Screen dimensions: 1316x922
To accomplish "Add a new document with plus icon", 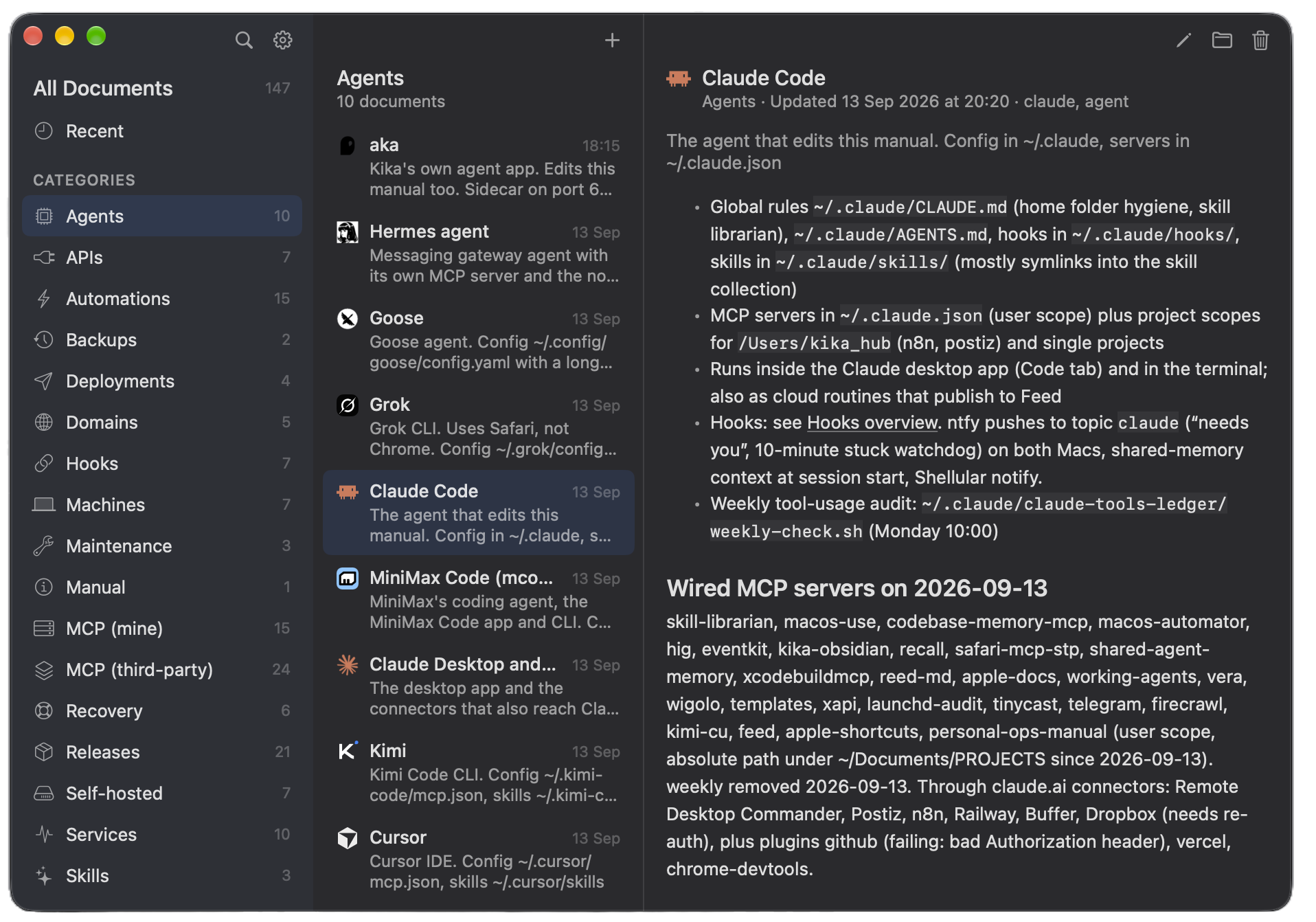I will tap(612, 41).
